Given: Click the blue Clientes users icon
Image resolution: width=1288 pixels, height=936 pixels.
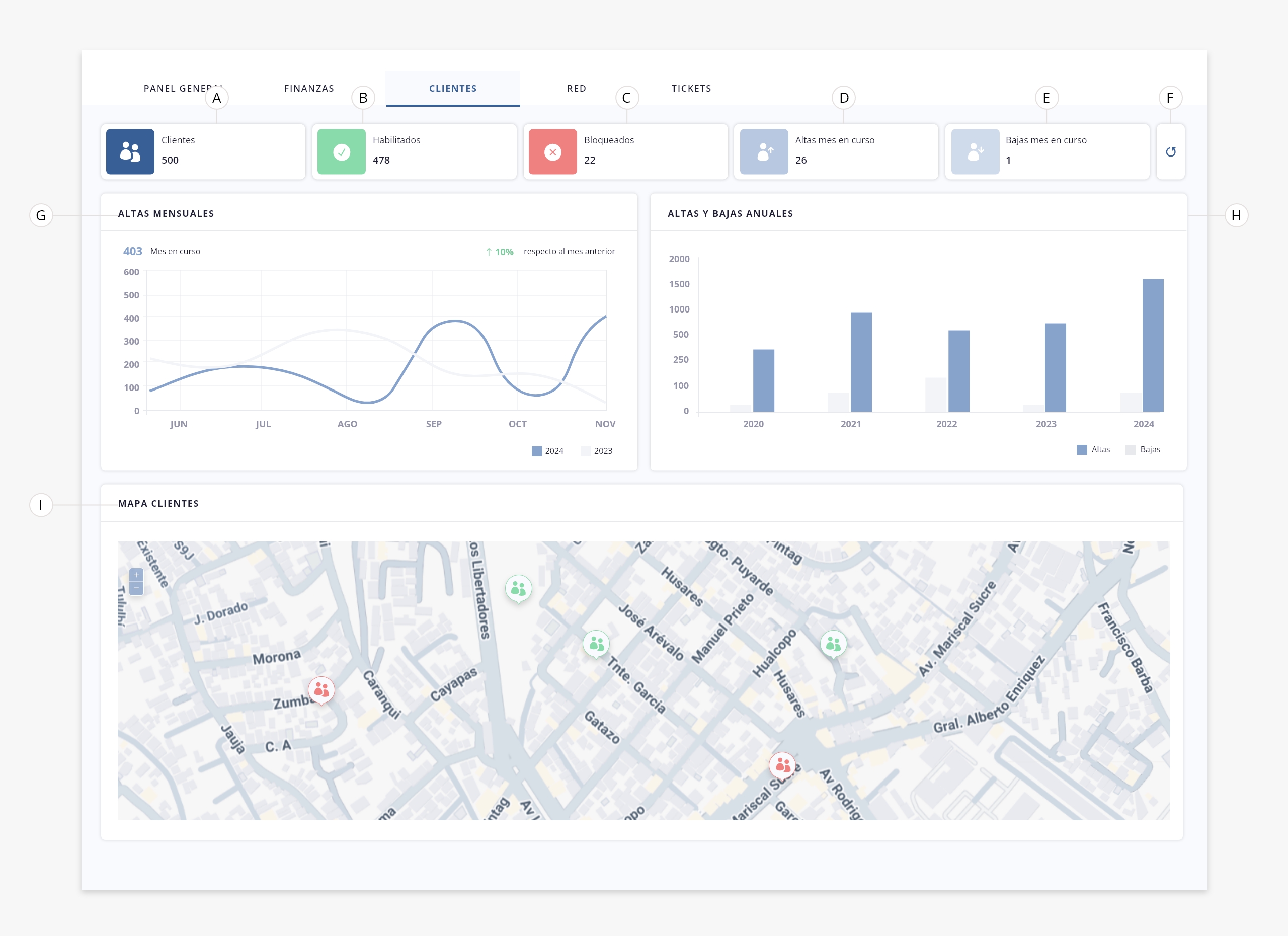Looking at the screenshot, I should coord(130,151).
